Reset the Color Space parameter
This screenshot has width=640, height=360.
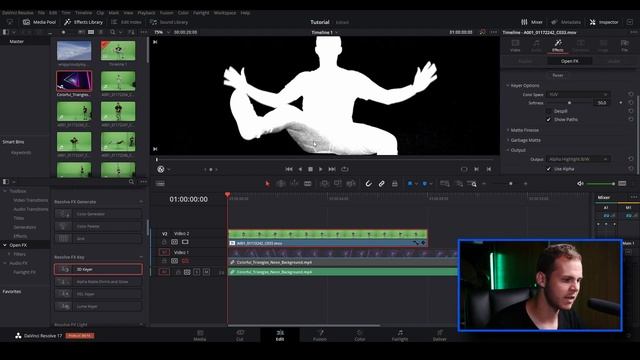point(631,94)
